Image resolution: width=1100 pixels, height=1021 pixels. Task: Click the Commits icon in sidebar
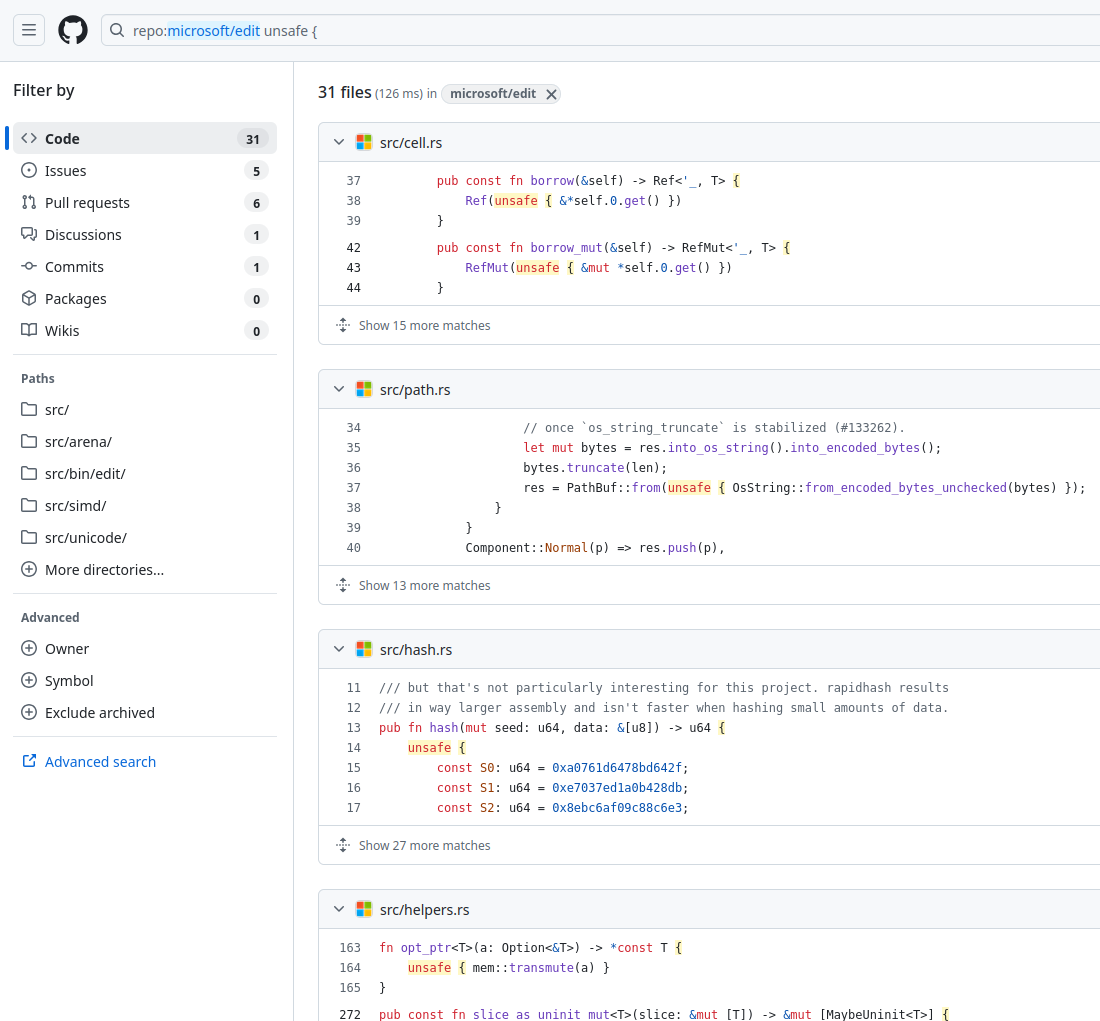pyautogui.click(x=29, y=267)
